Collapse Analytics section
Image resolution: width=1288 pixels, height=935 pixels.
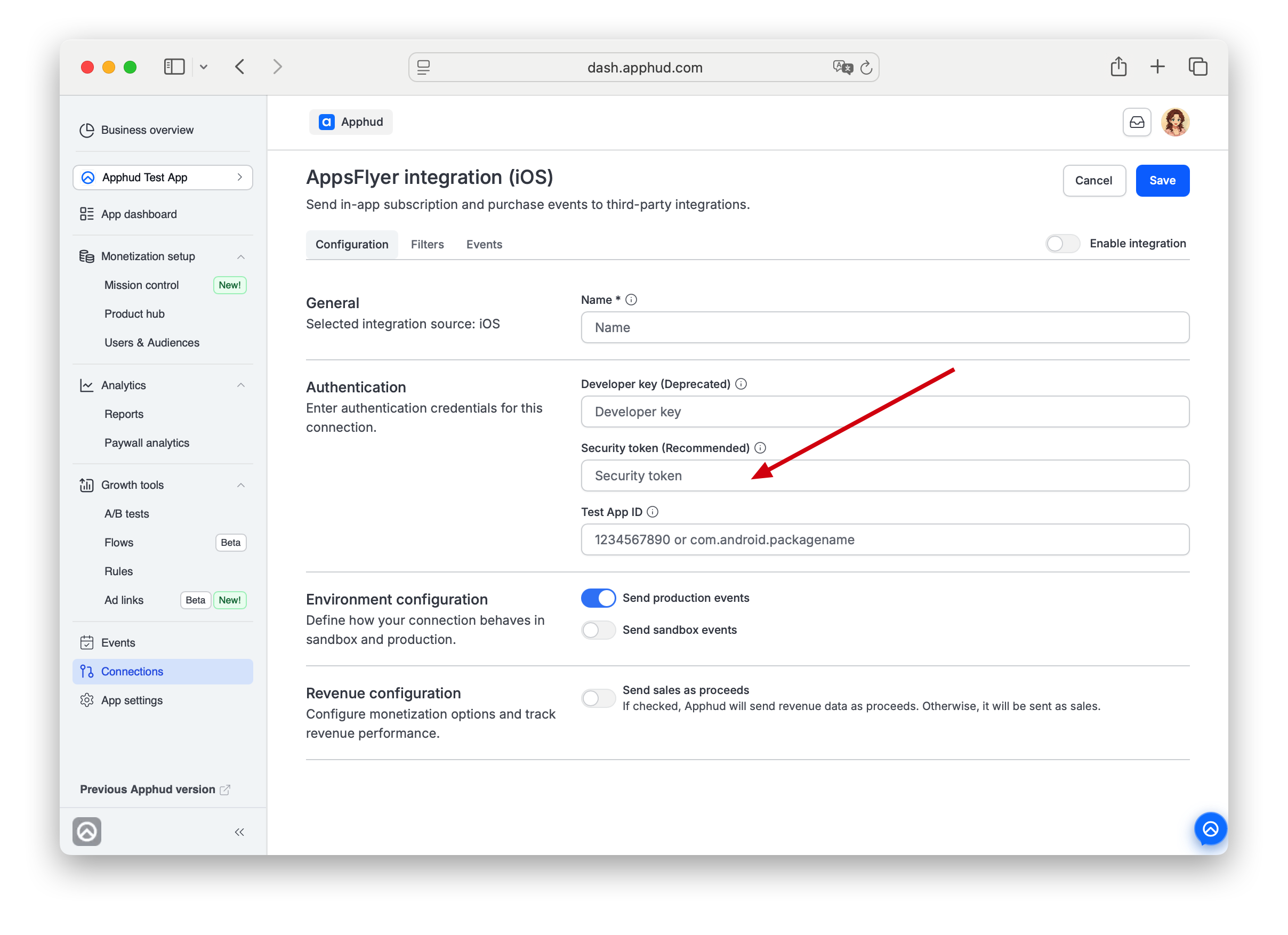(241, 385)
